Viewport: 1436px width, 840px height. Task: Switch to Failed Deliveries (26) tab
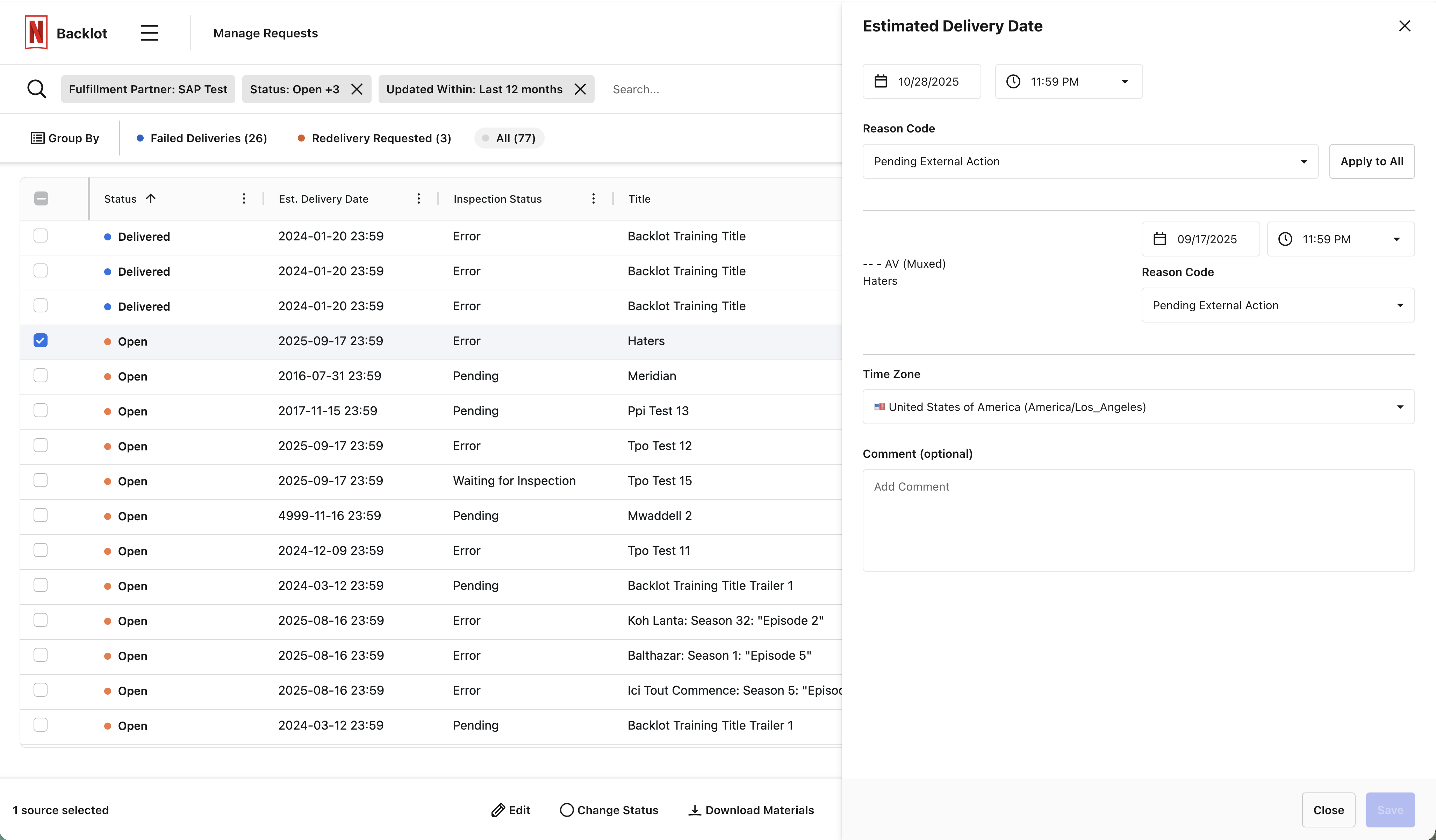point(202,138)
